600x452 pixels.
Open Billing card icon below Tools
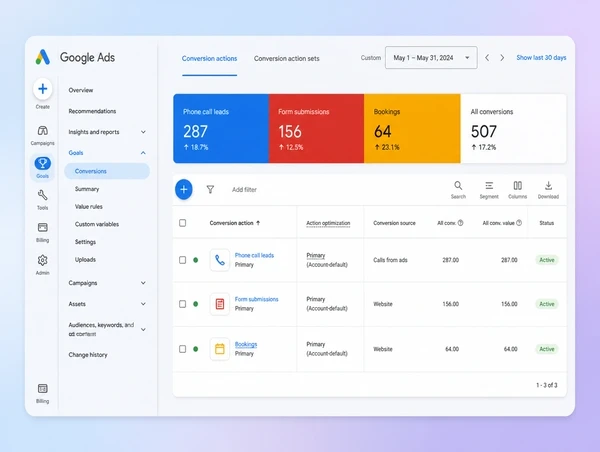(42, 227)
